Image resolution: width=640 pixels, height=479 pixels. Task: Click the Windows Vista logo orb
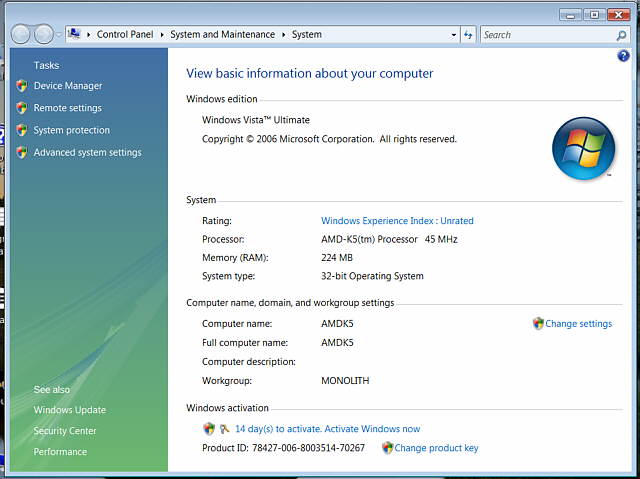point(584,149)
